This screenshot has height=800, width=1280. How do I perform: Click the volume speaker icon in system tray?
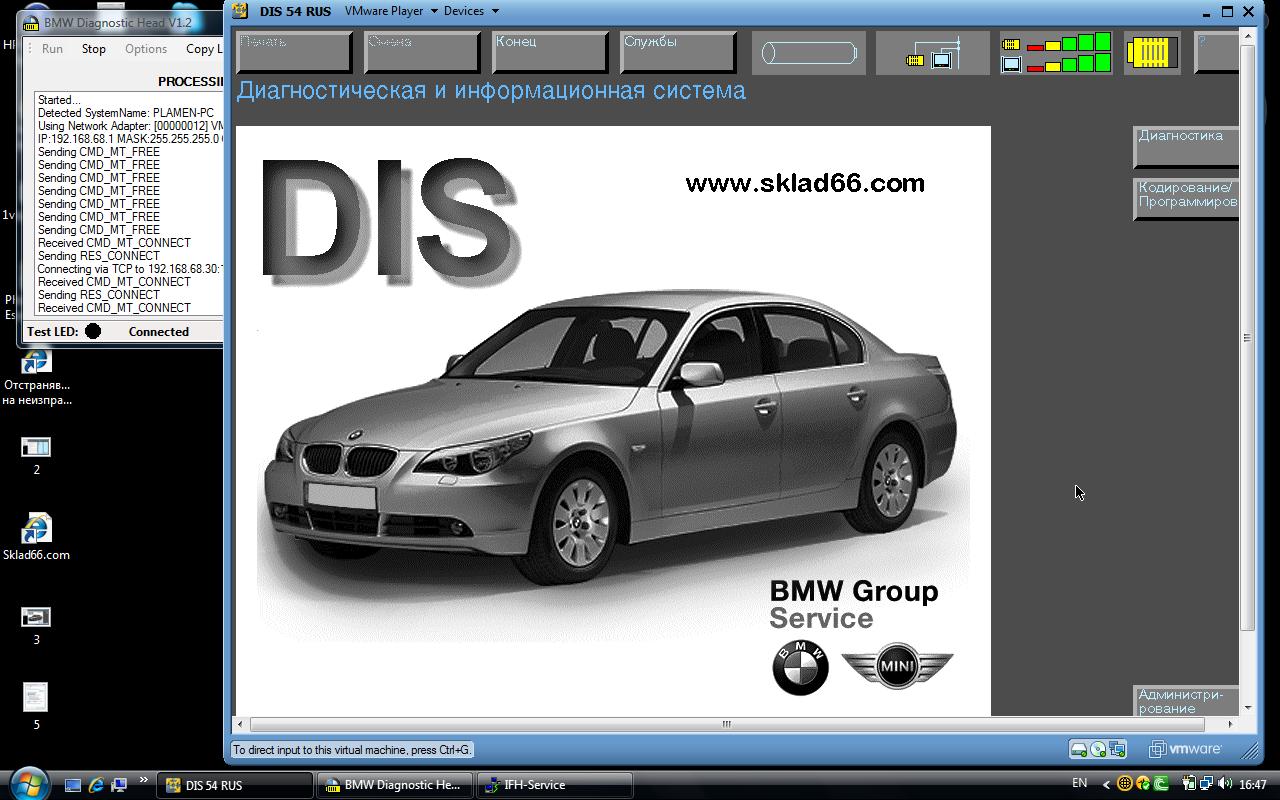click(x=1225, y=784)
